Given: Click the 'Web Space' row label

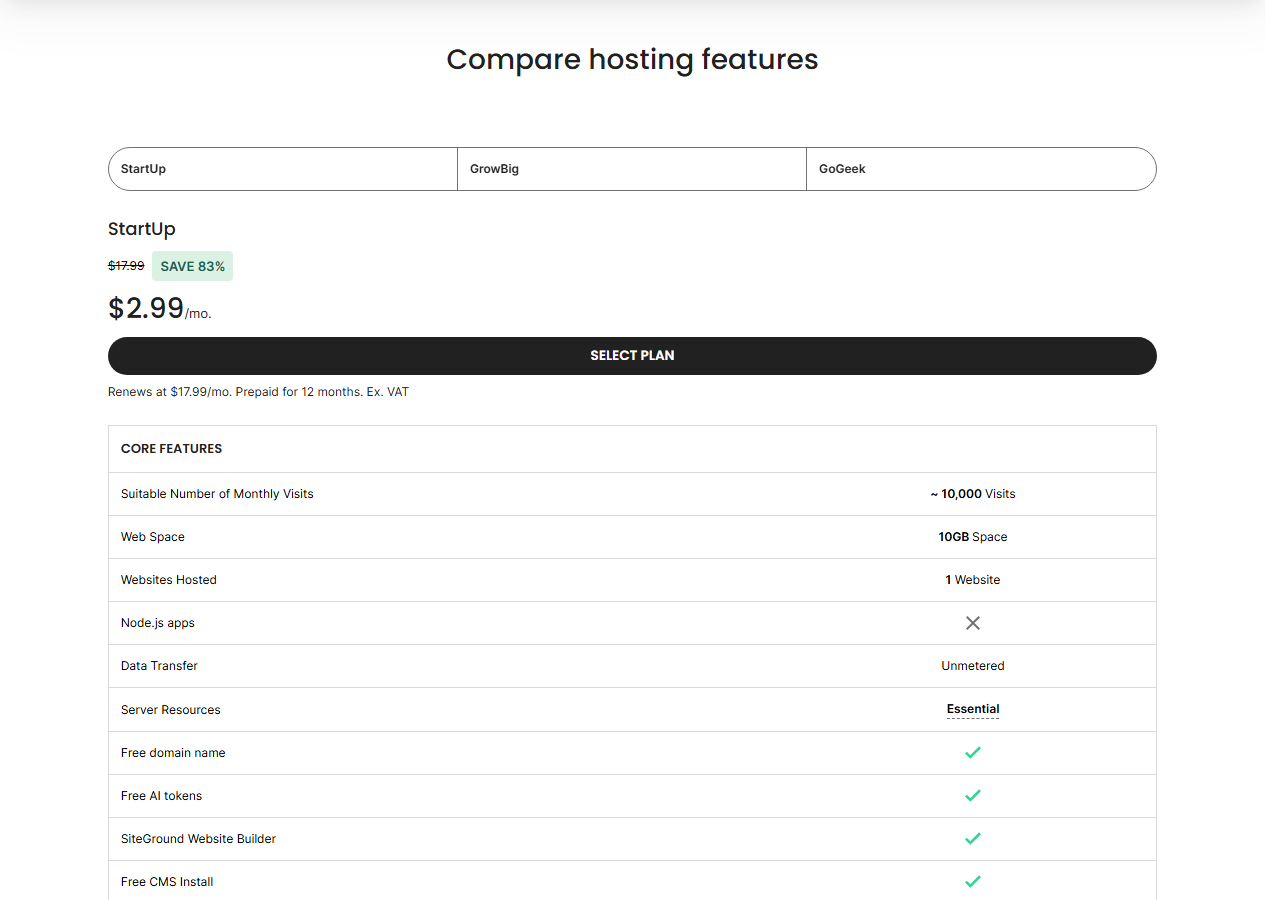Looking at the screenshot, I should 153,537.
